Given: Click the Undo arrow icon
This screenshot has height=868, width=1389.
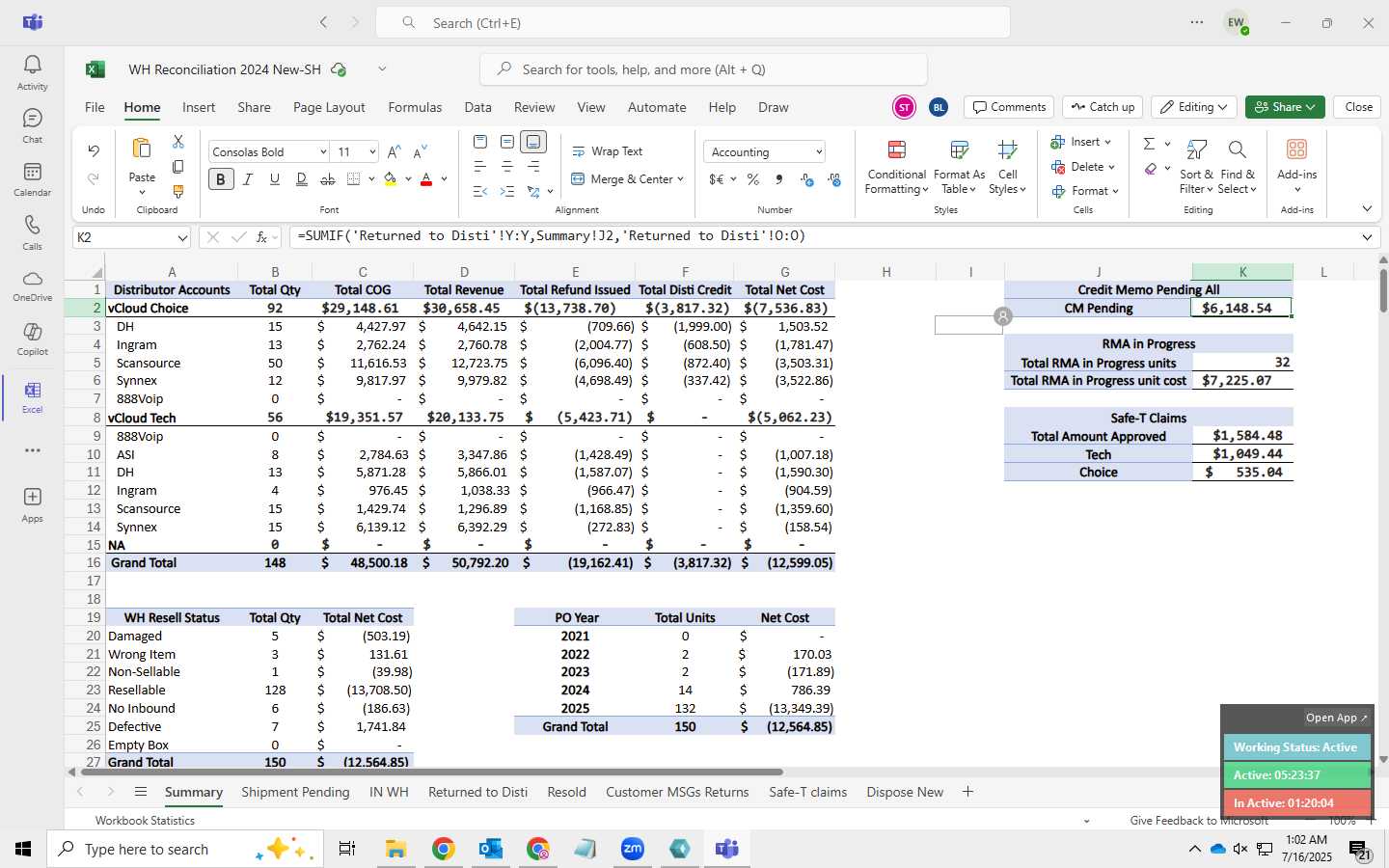Looking at the screenshot, I should [x=94, y=150].
